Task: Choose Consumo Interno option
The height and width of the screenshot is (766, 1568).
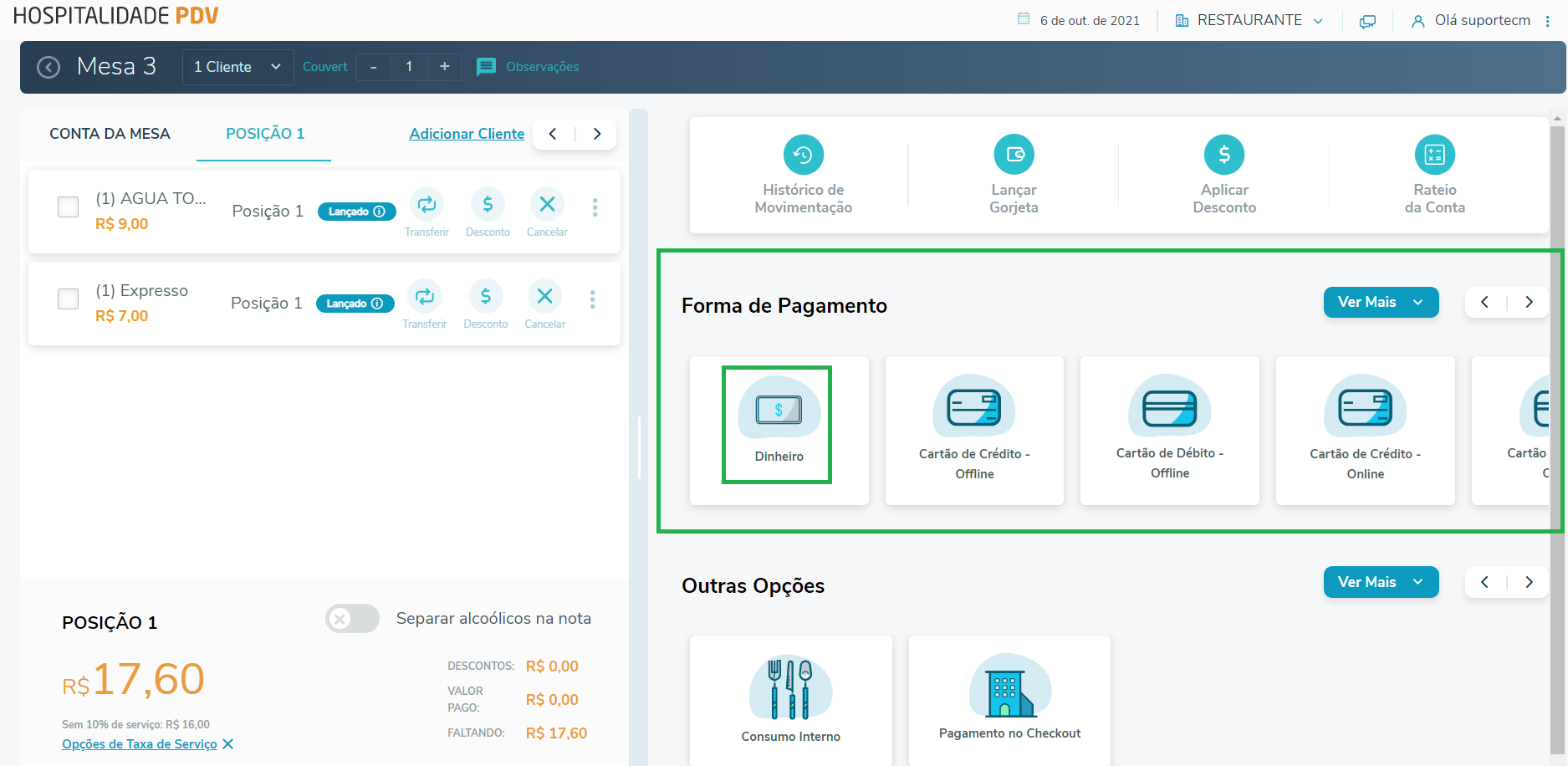Action: pos(791,701)
